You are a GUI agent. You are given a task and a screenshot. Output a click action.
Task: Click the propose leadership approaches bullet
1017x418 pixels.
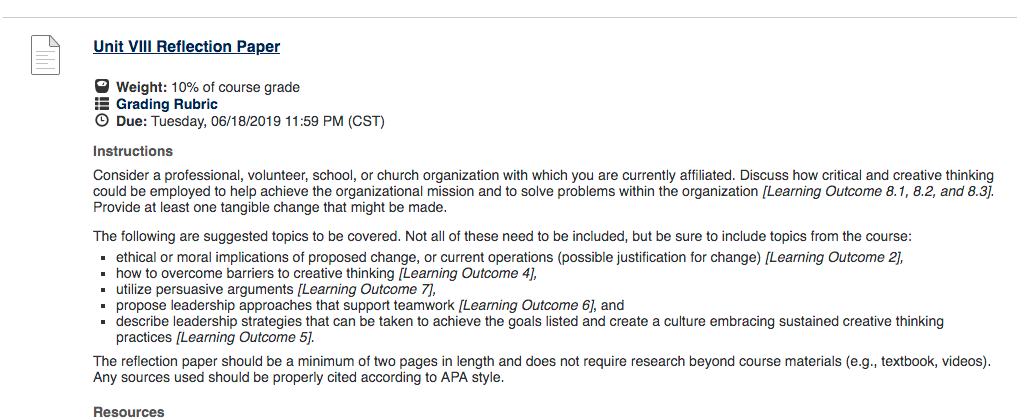(x=370, y=305)
